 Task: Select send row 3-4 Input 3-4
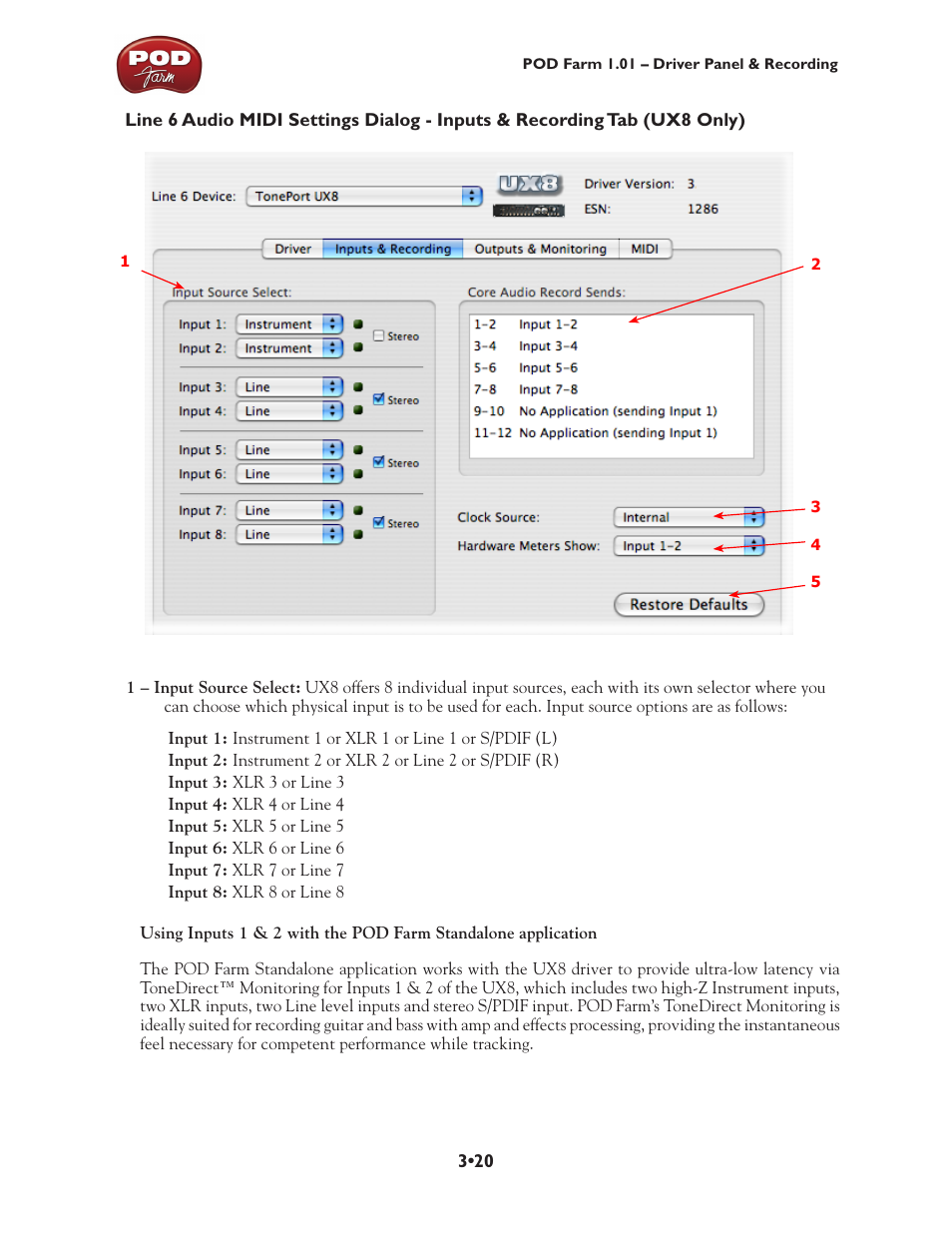(x=611, y=346)
